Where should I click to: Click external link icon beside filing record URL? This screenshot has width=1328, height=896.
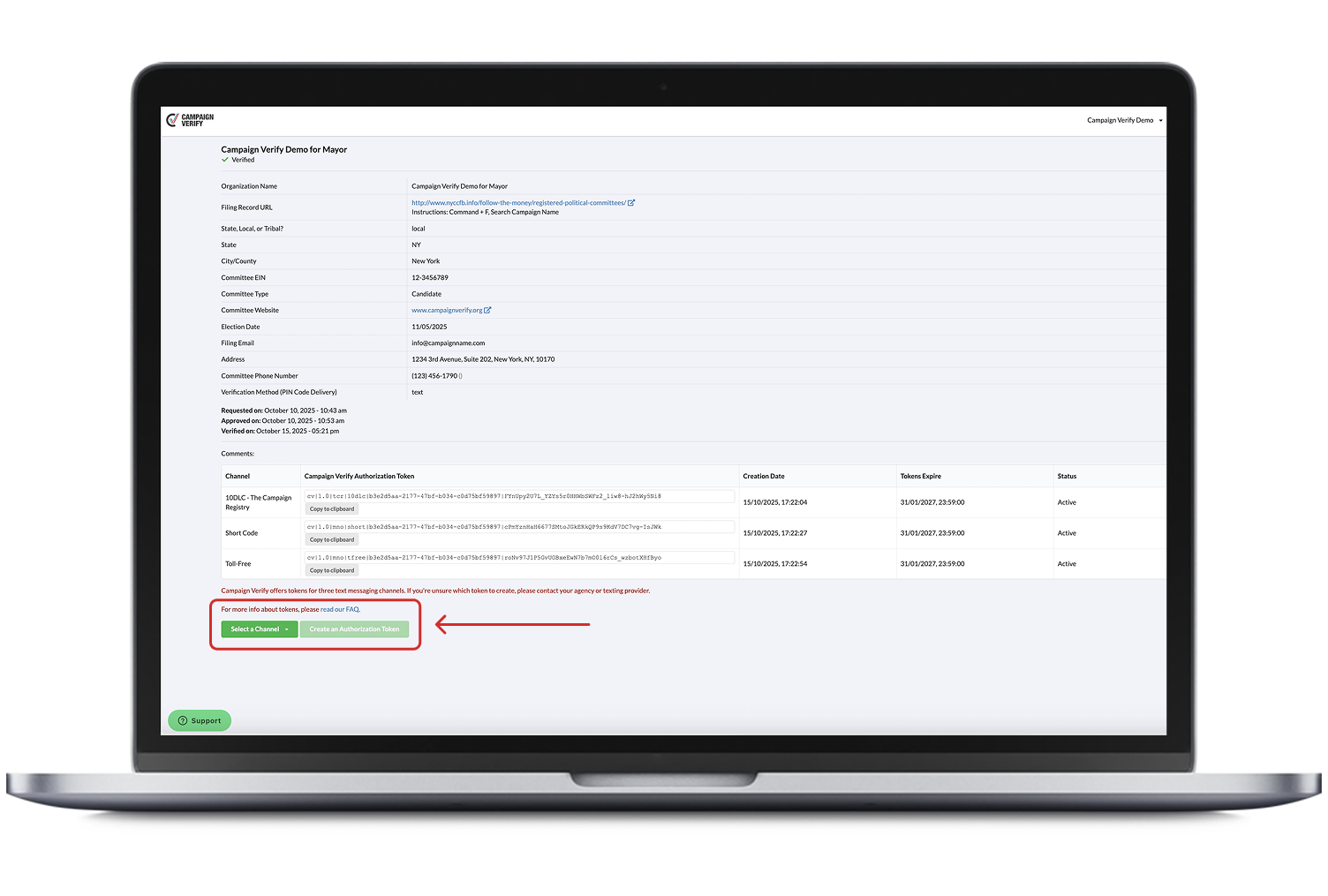[631, 203]
